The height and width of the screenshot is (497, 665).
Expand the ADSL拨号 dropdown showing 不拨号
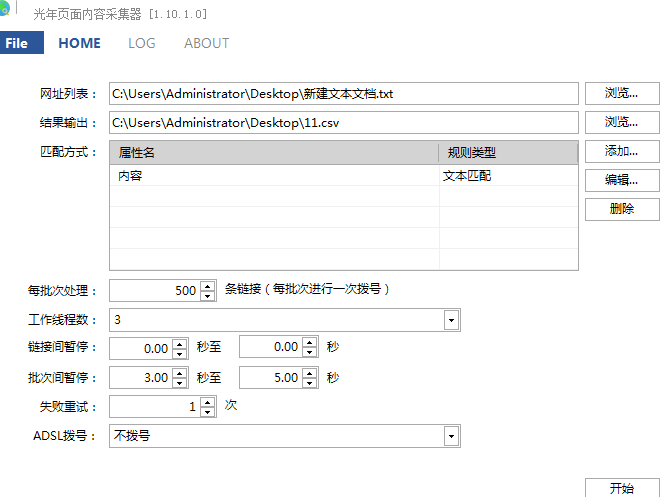[451, 436]
